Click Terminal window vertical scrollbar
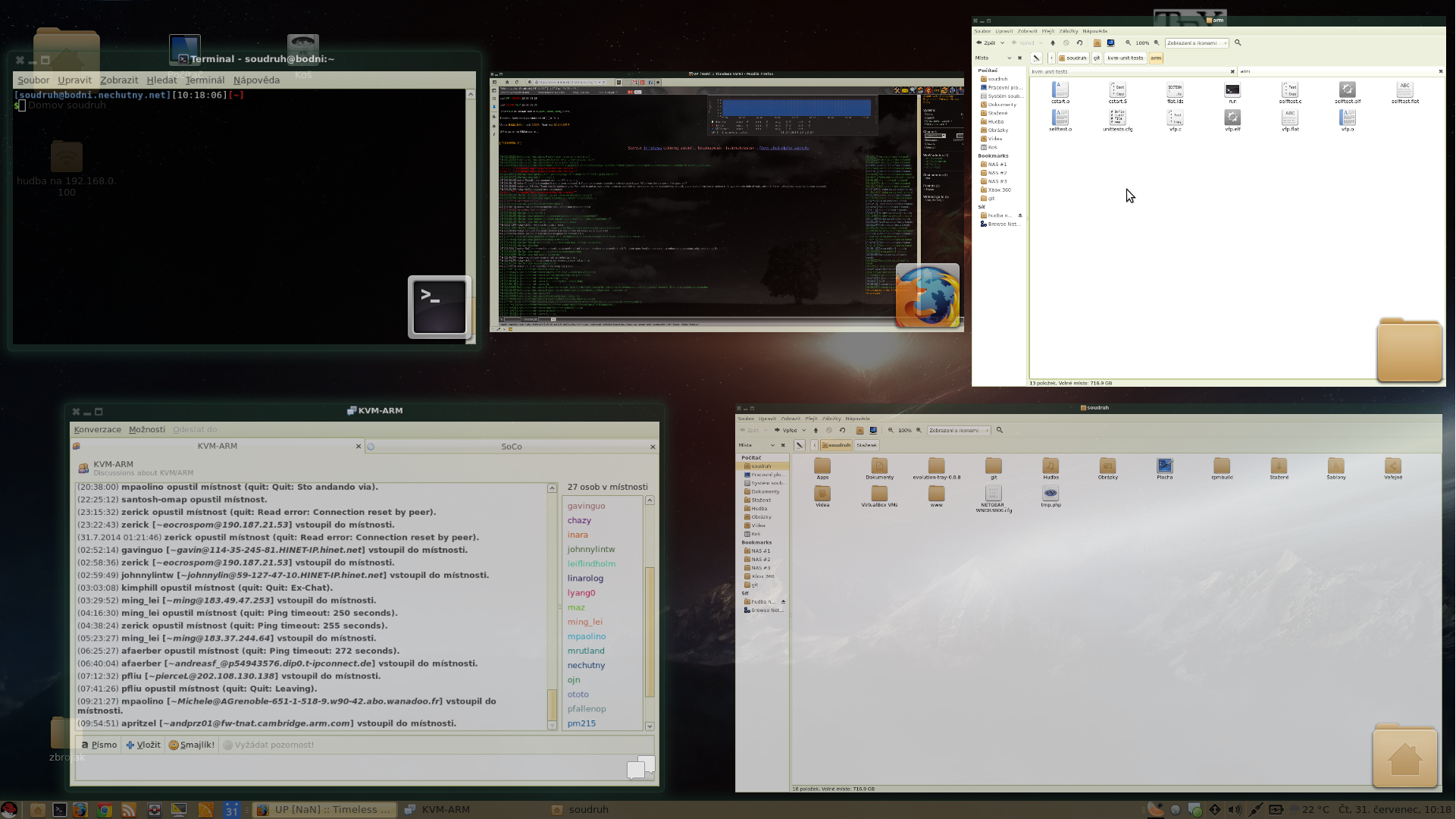Screen dimensions: 1456x819 (x=471, y=216)
